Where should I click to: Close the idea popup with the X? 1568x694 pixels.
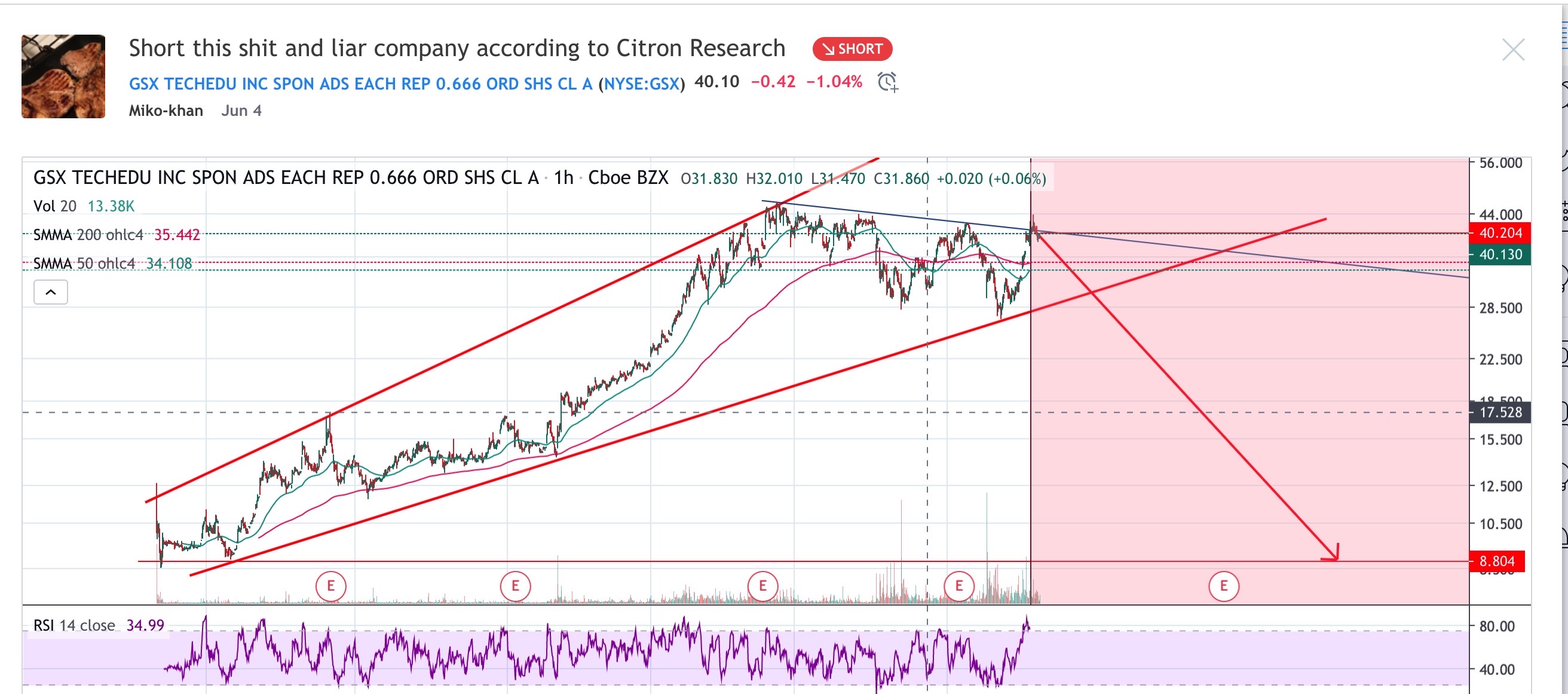tap(1512, 50)
